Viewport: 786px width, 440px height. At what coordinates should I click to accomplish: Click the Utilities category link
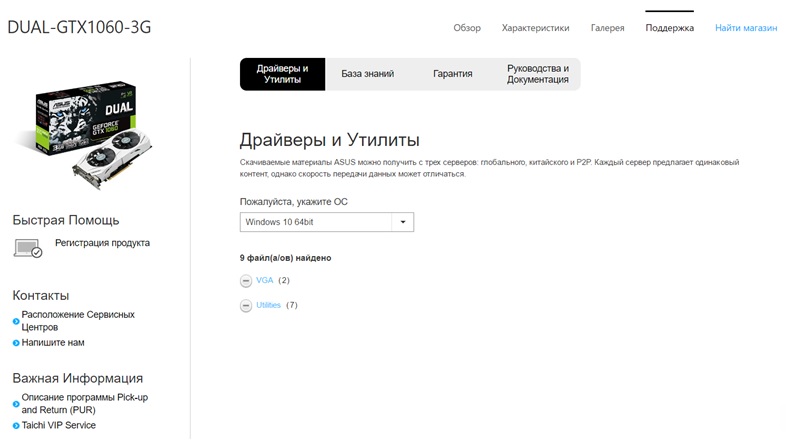268,305
